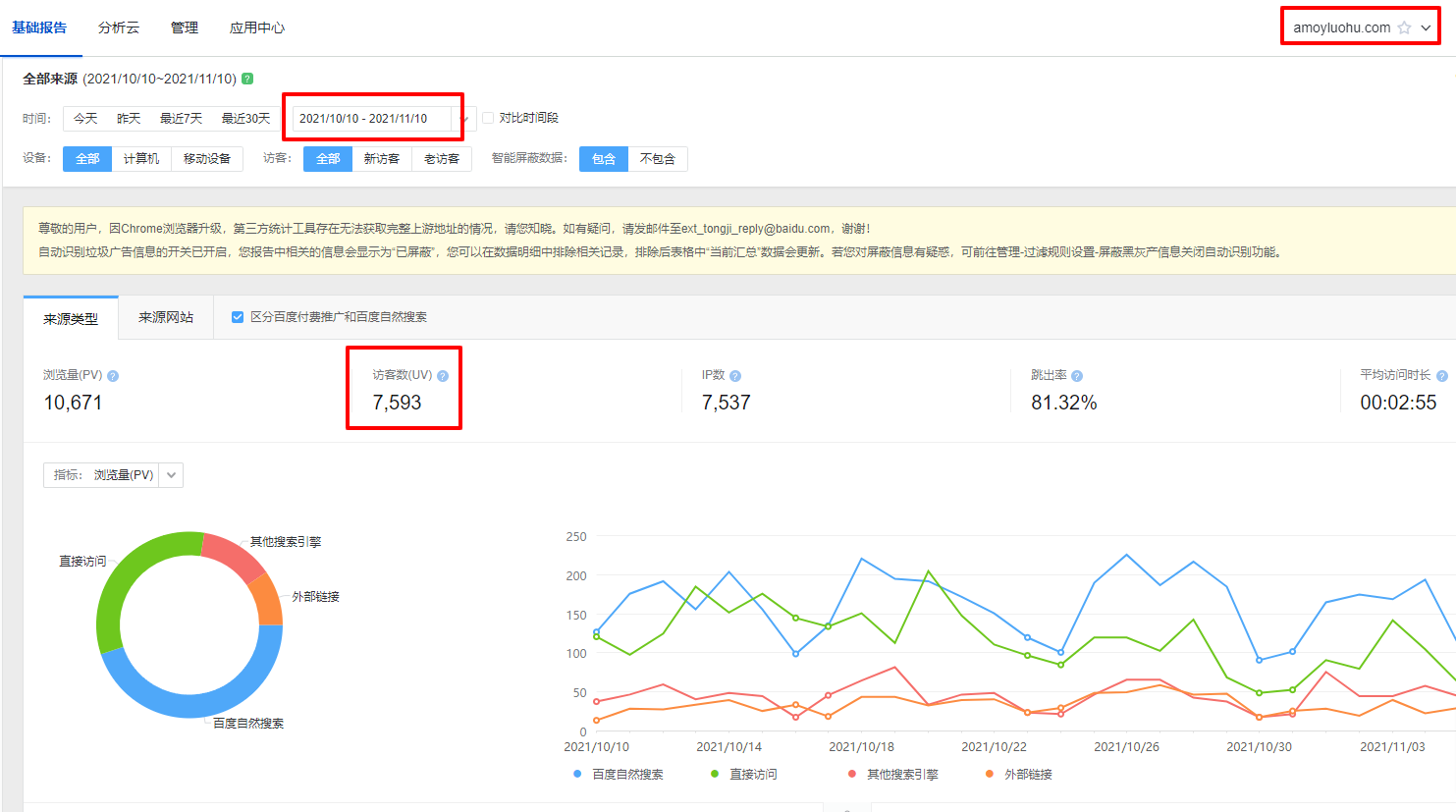
Task: Select 移动设备 device filter
Action: coord(207,158)
